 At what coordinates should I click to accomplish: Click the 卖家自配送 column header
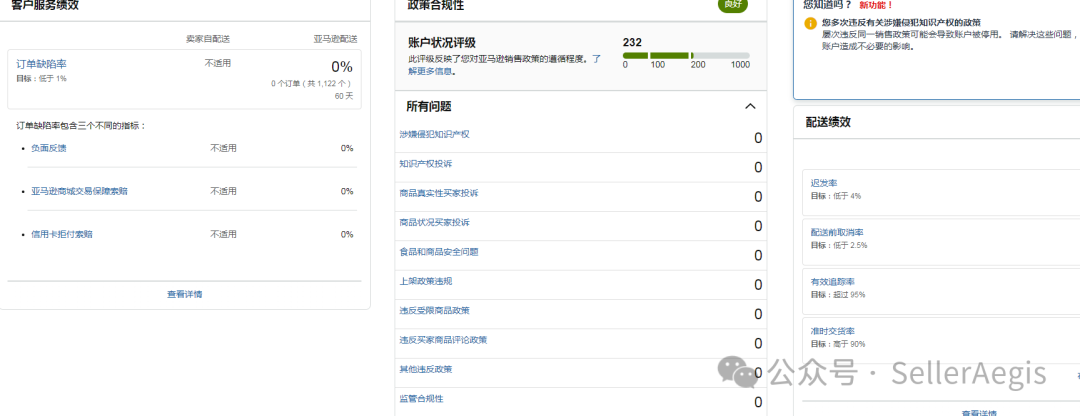point(208,39)
